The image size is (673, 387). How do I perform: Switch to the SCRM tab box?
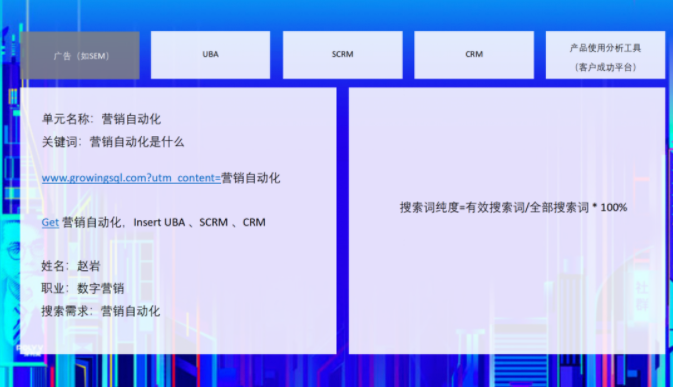point(343,54)
